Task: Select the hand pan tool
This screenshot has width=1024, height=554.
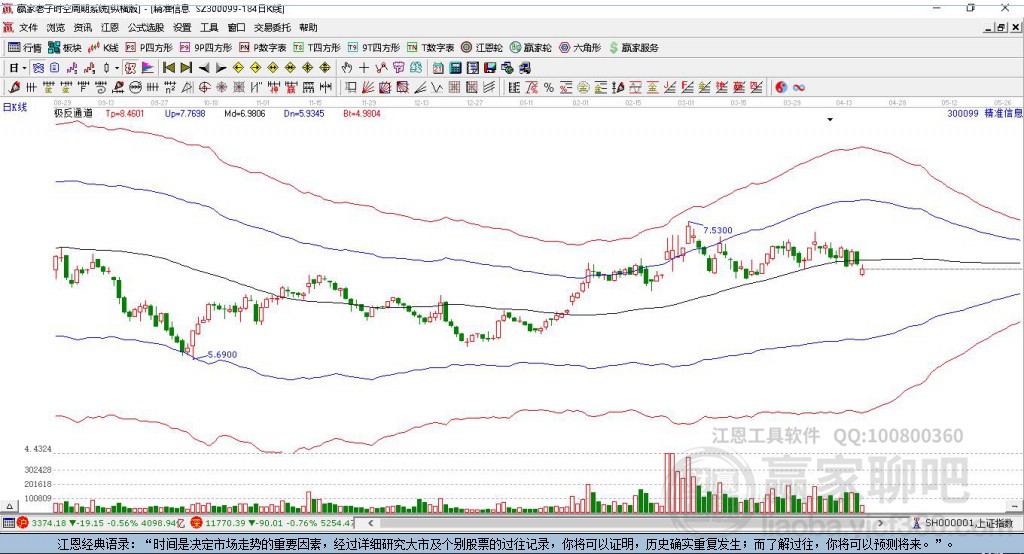Action: (x=347, y=68)
